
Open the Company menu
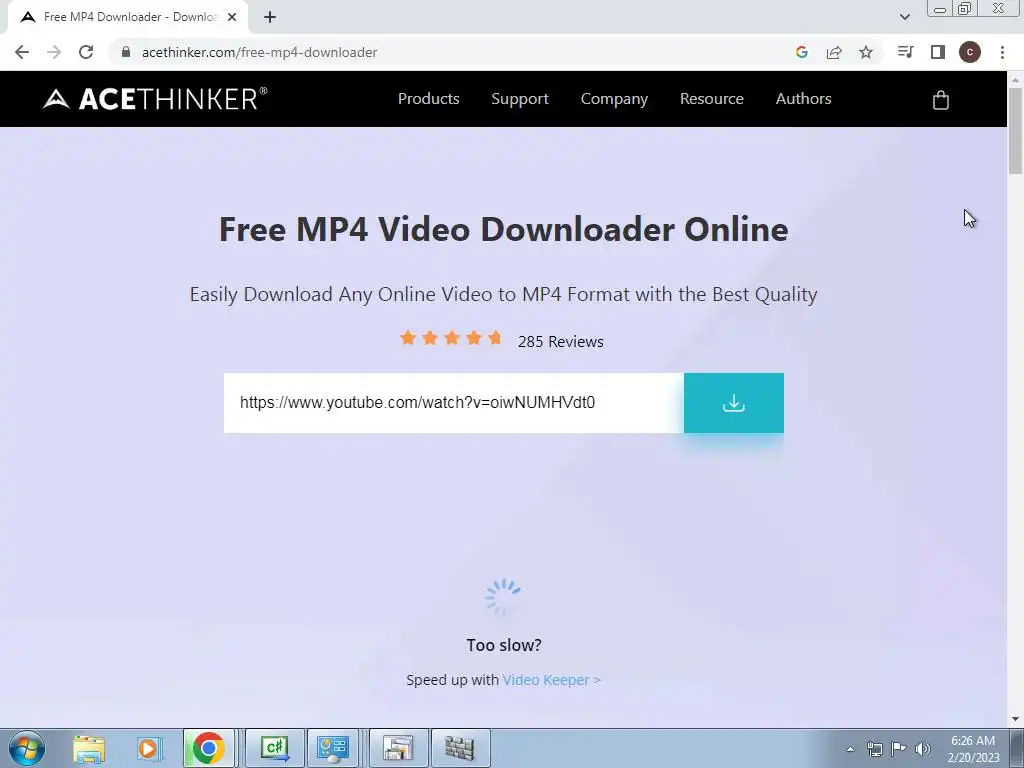(x=614, y=99)
